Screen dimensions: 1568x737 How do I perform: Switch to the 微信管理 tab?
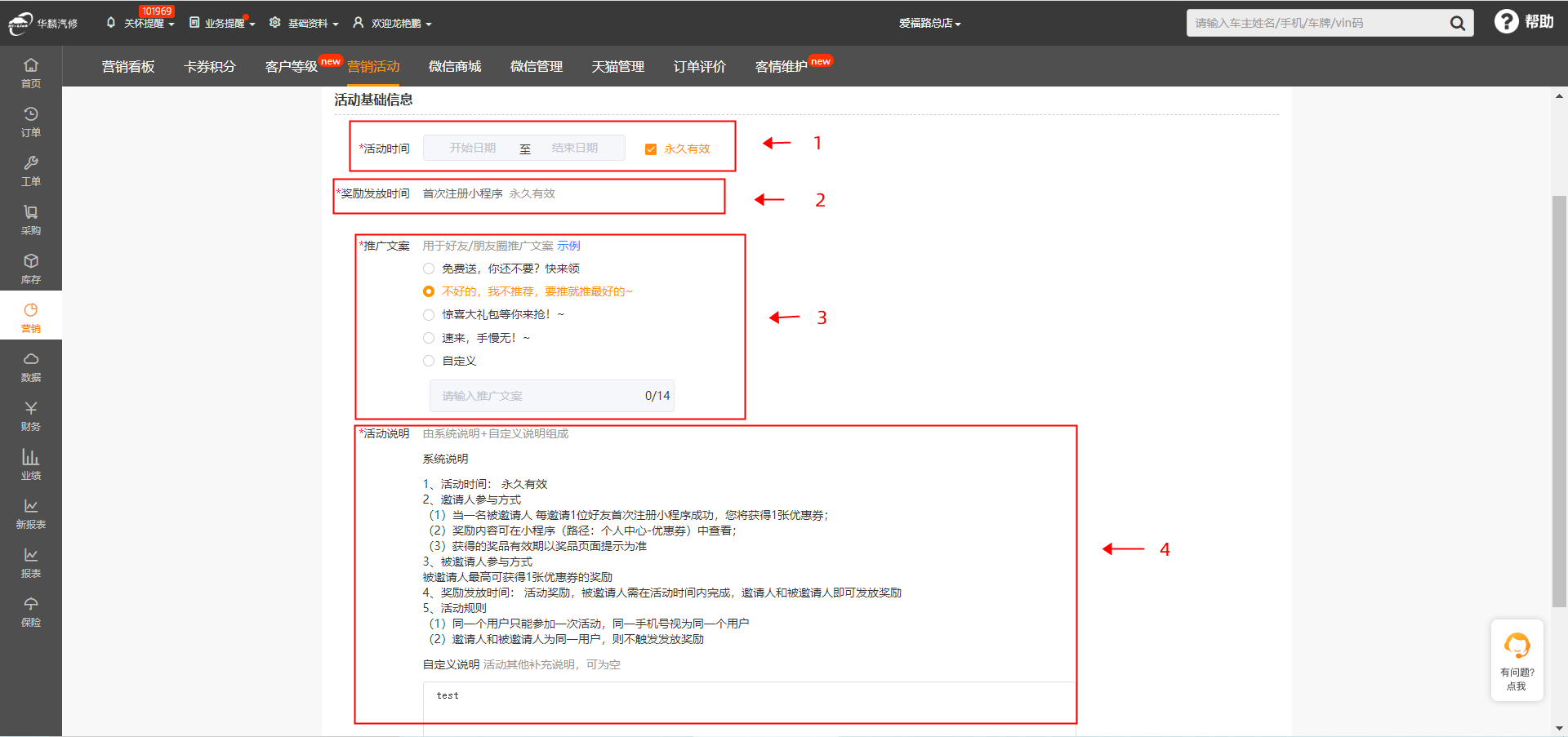click(x=537, y=66)
